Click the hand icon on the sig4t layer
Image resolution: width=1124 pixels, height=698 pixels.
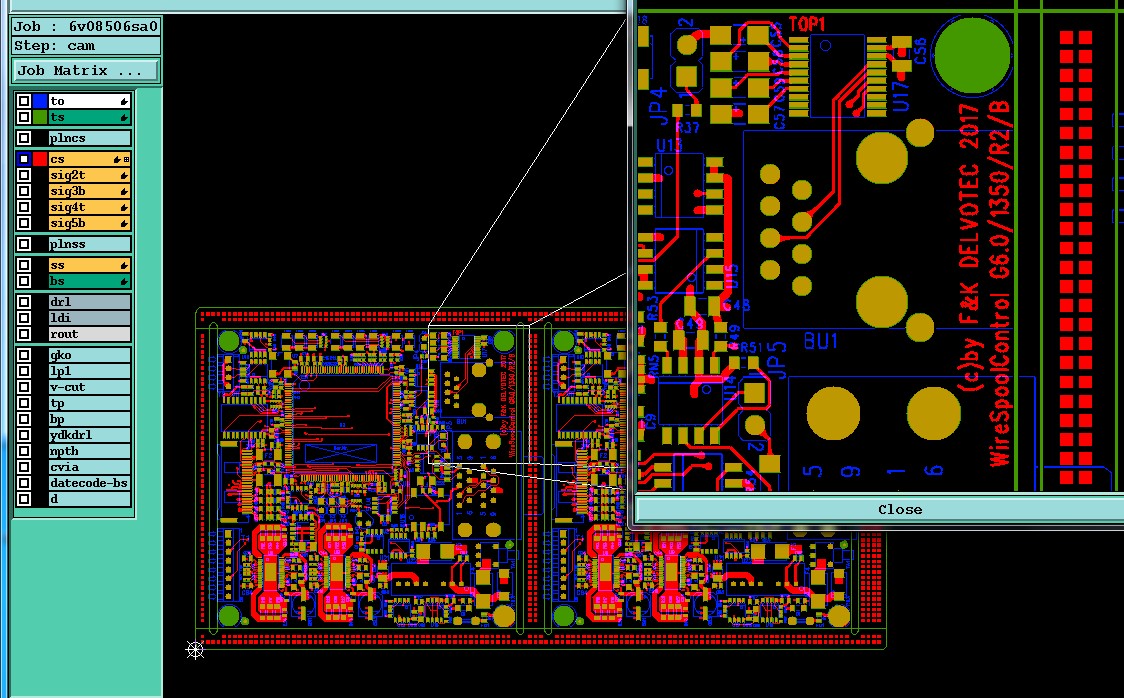click(x=124, y=208)
